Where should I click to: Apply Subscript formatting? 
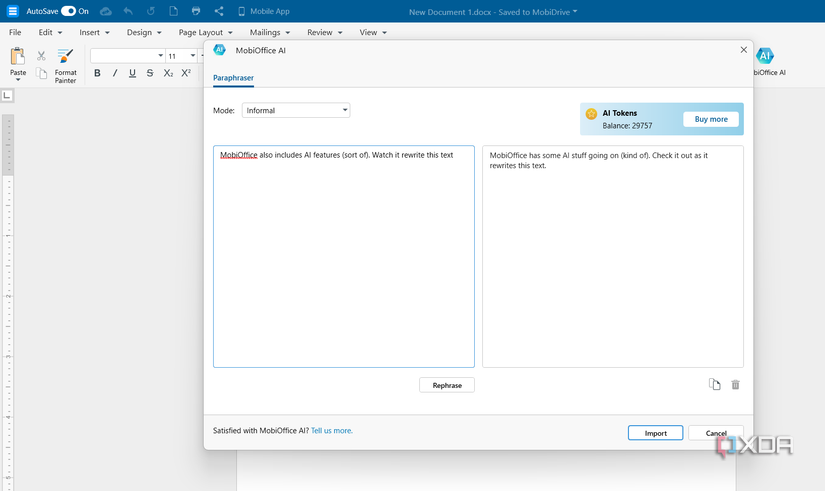tap(168, 73)
